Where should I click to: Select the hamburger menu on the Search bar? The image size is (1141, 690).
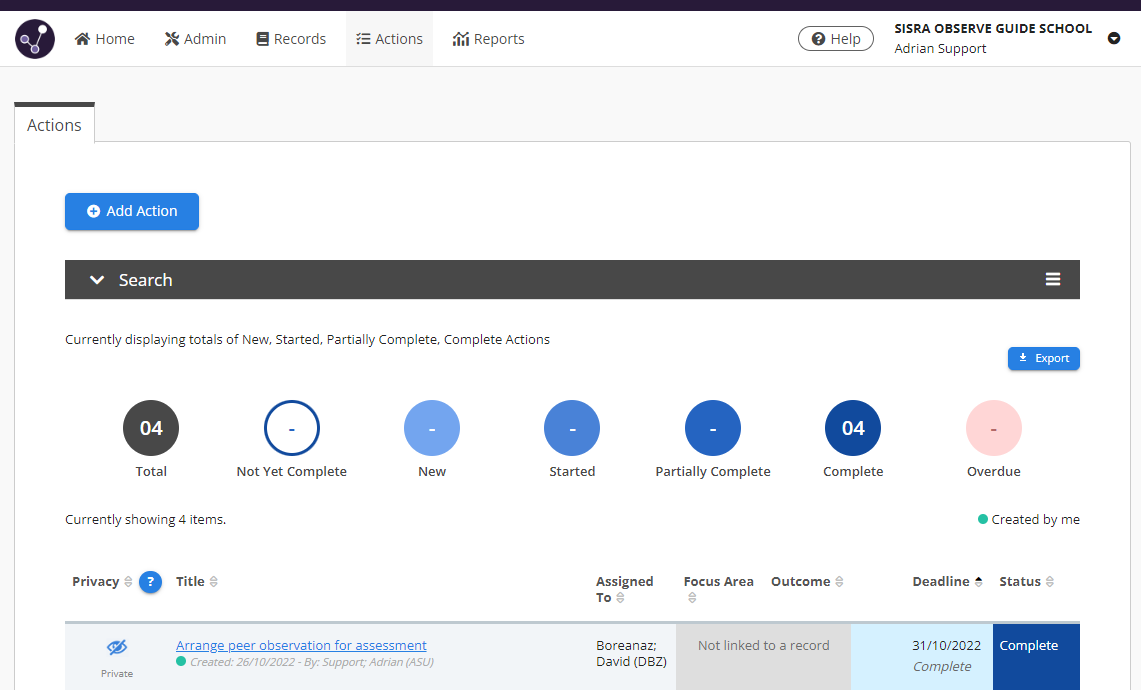[1052, 279]
